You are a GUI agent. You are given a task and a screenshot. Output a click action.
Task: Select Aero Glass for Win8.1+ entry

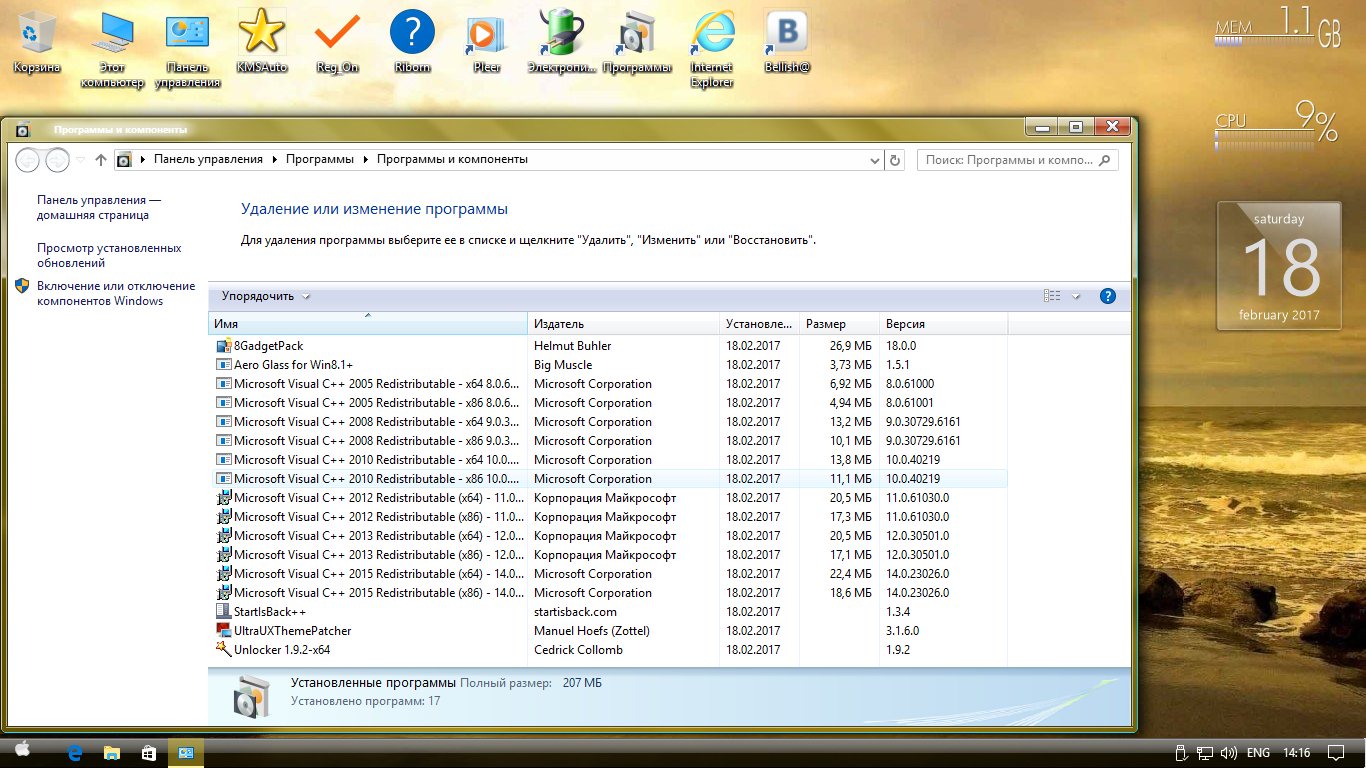pyautogui.click(x=608, y=365)
